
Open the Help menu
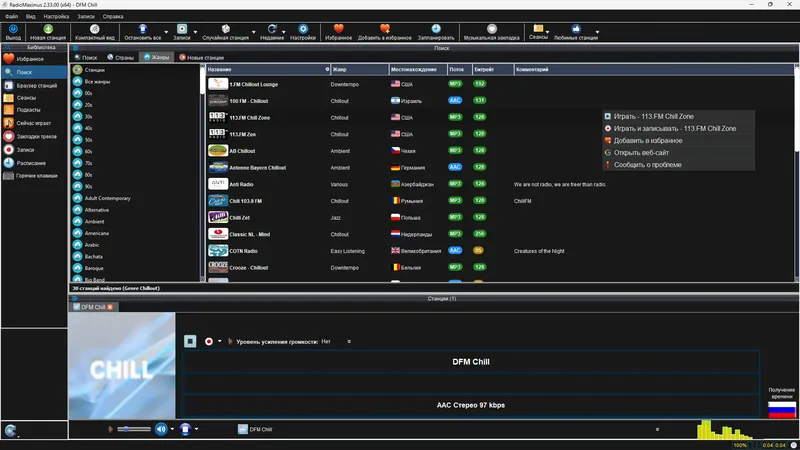(113, 16)
